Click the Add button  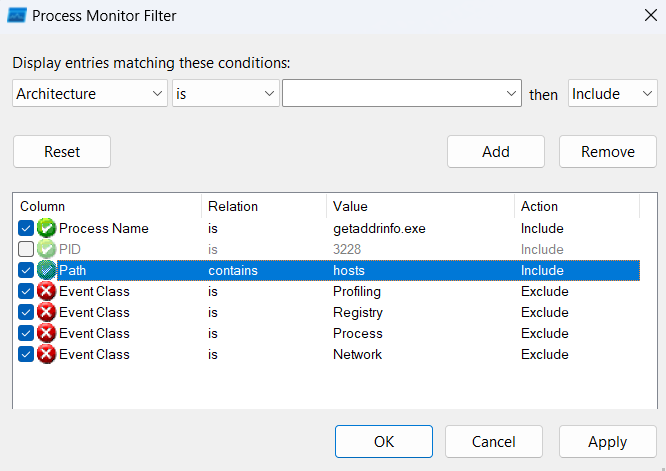(x=496, y=152)
